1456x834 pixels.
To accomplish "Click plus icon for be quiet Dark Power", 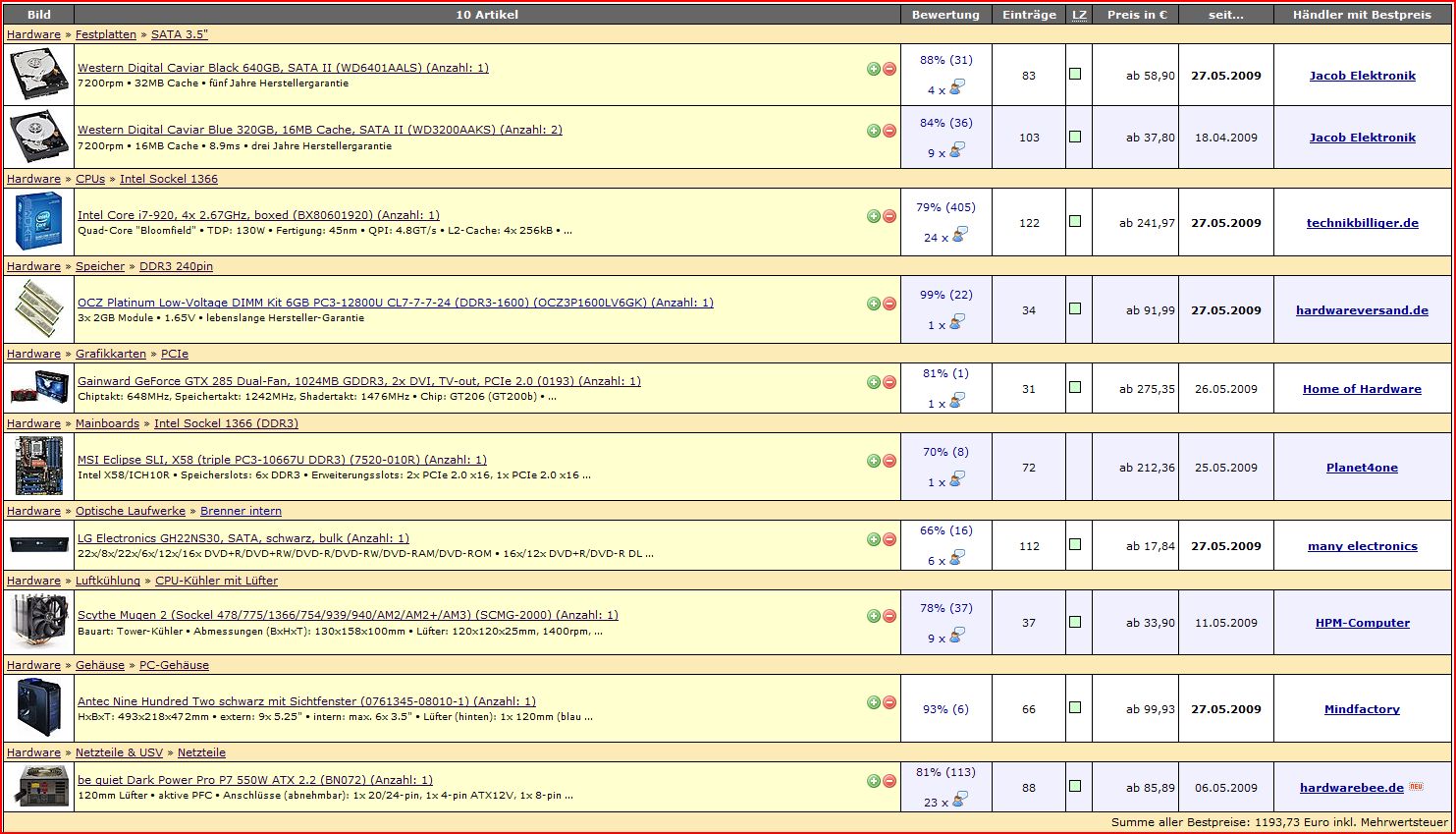I will (874, 781).
